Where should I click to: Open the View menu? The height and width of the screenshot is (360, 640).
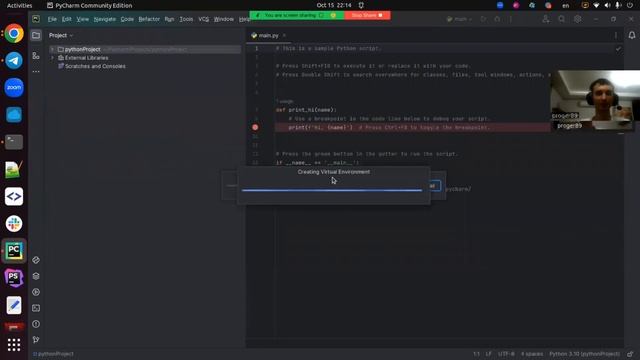(x=82, y=19)
